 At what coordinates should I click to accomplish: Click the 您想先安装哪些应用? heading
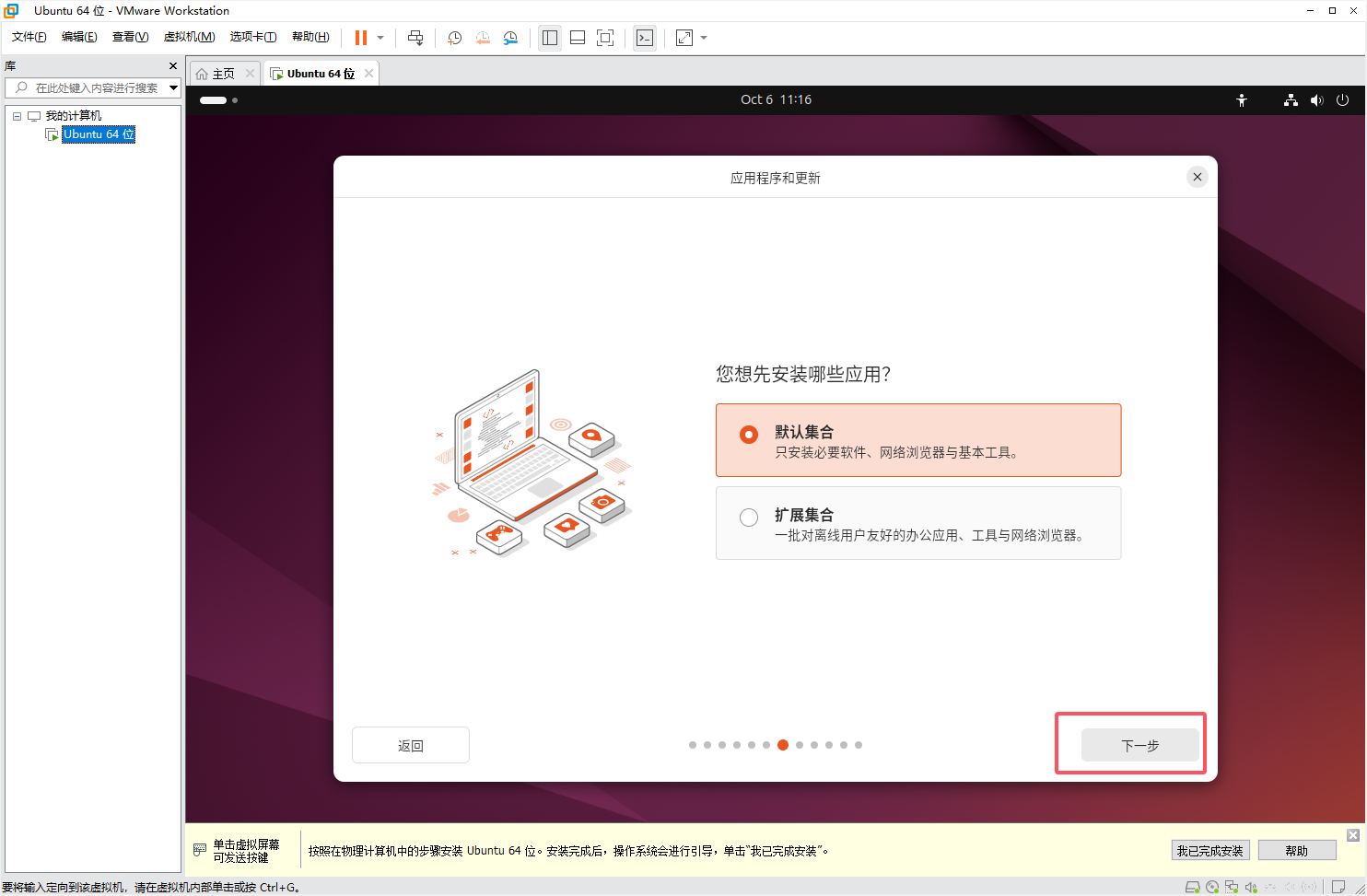[803, 374]
